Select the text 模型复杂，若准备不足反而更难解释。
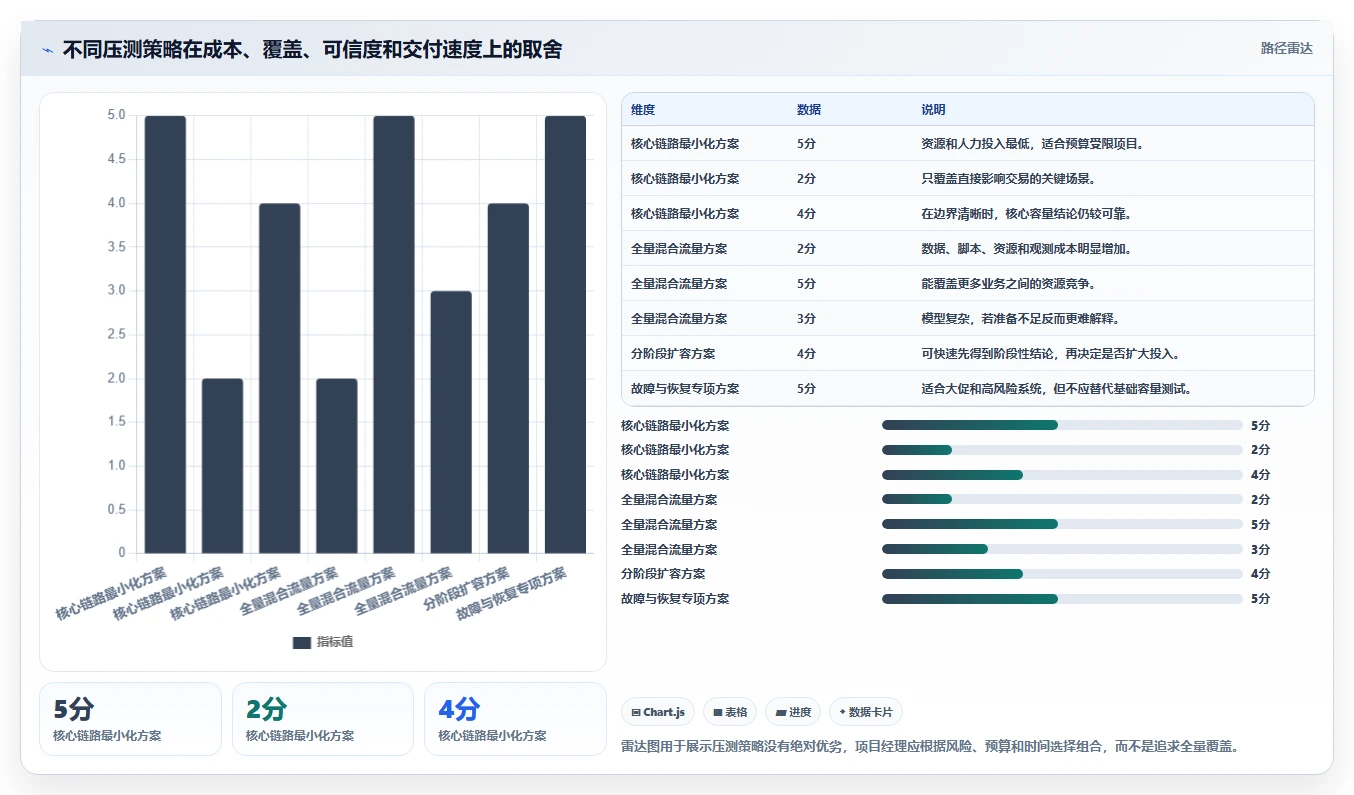1354x795 pixels. pyautogui.click(x=1020, y=319)
